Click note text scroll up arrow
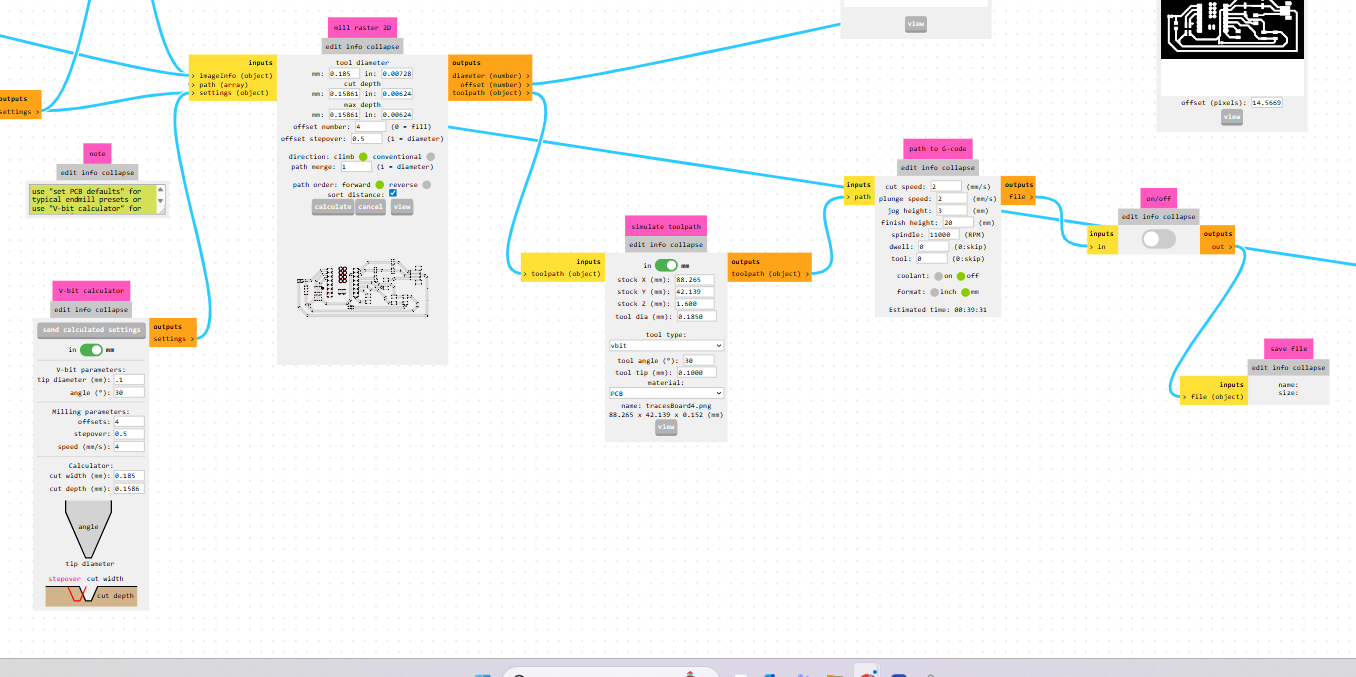 tap(162, 189)
